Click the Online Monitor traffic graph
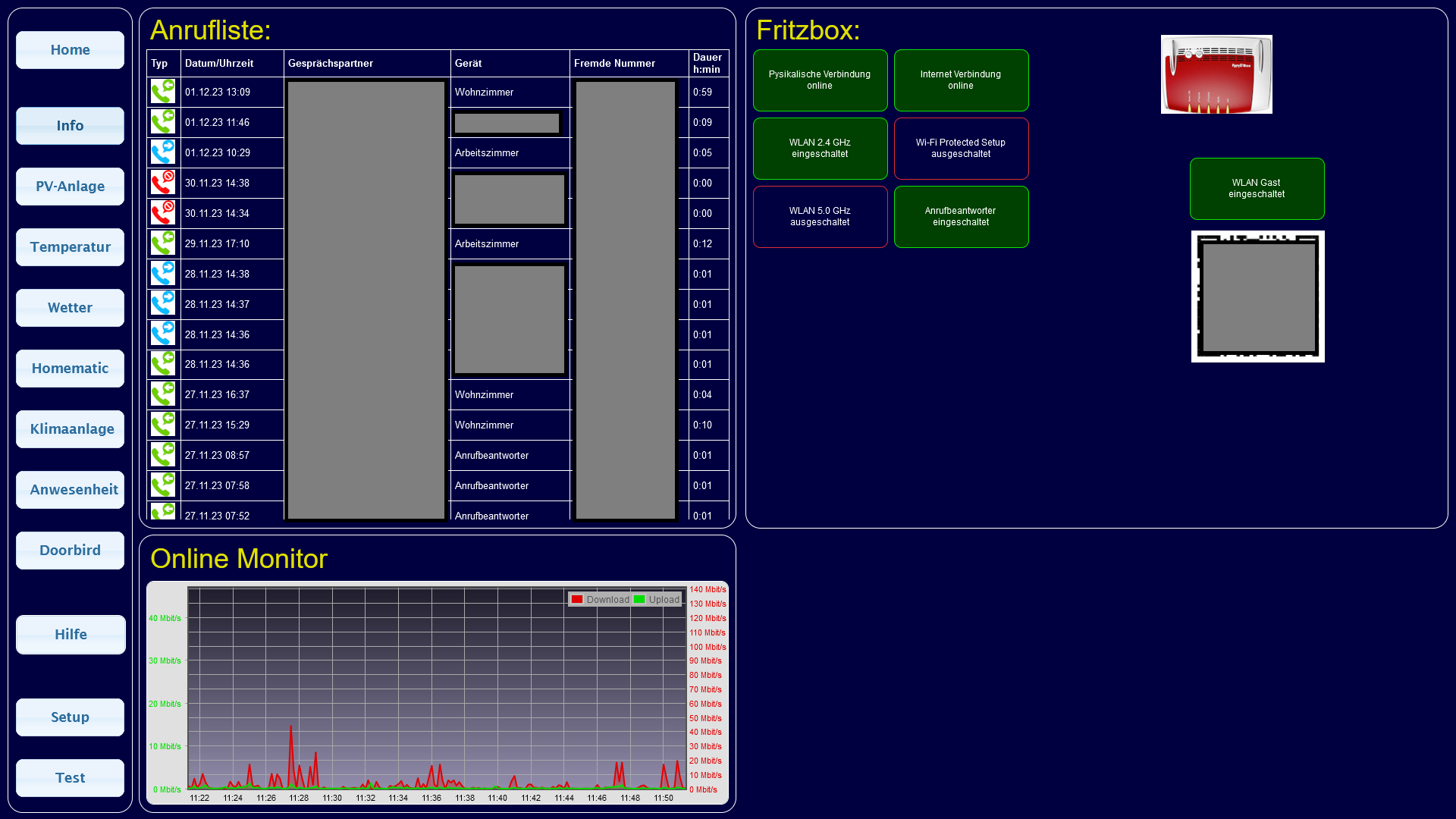 pos(438,692)
